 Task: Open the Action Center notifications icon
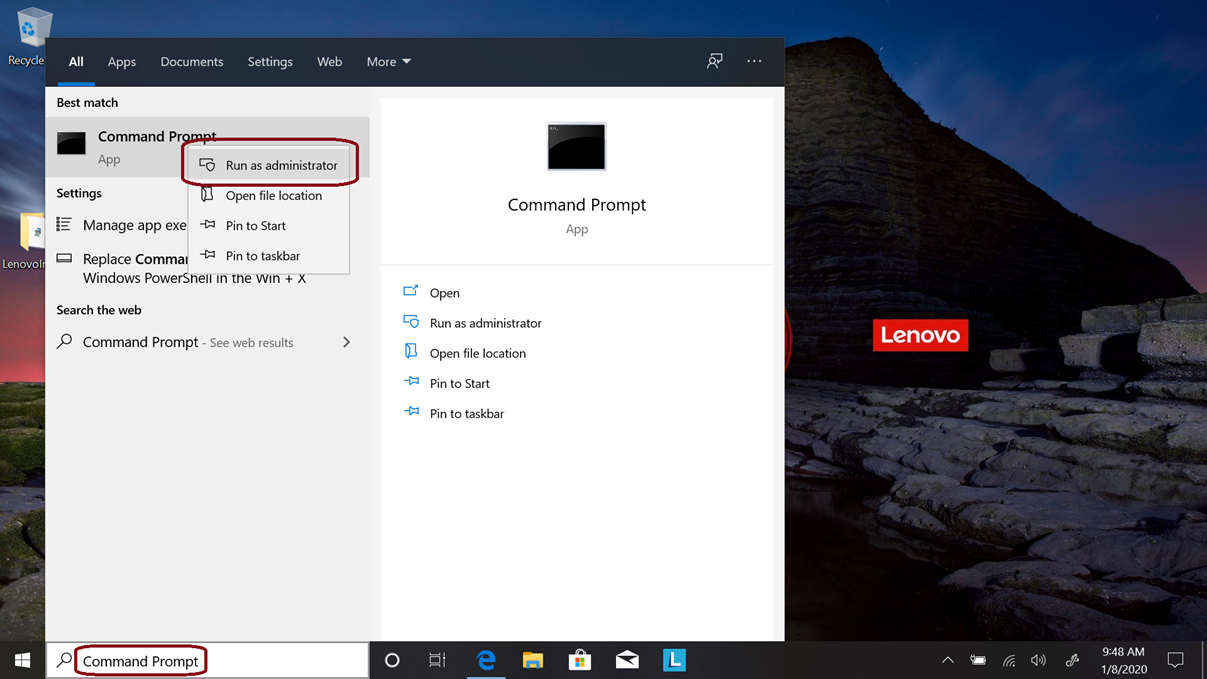click(1176, 660)
